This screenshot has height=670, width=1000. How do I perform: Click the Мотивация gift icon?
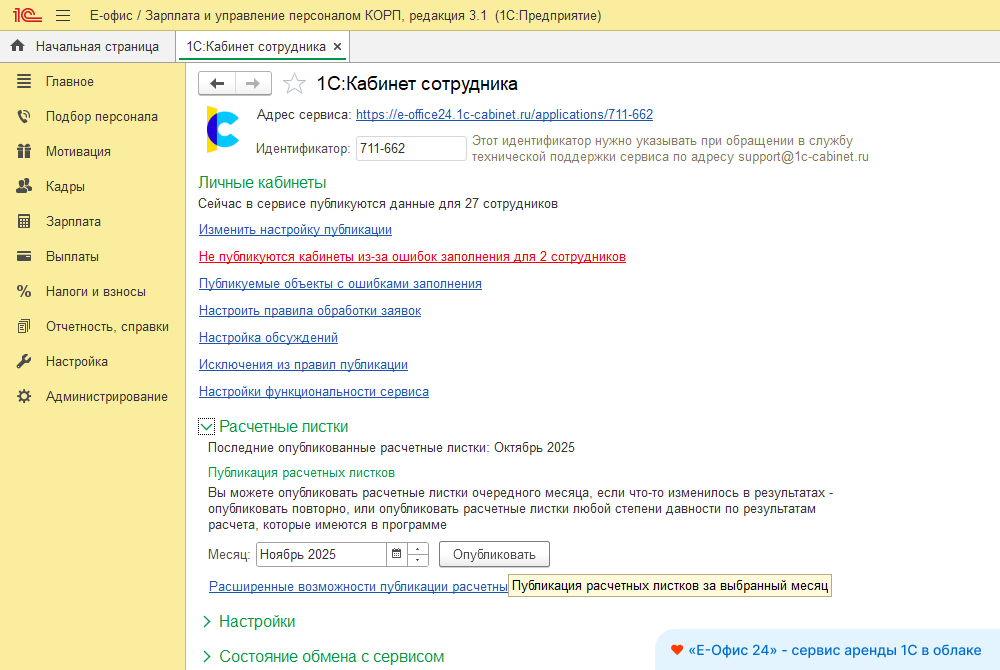point(24,151)
